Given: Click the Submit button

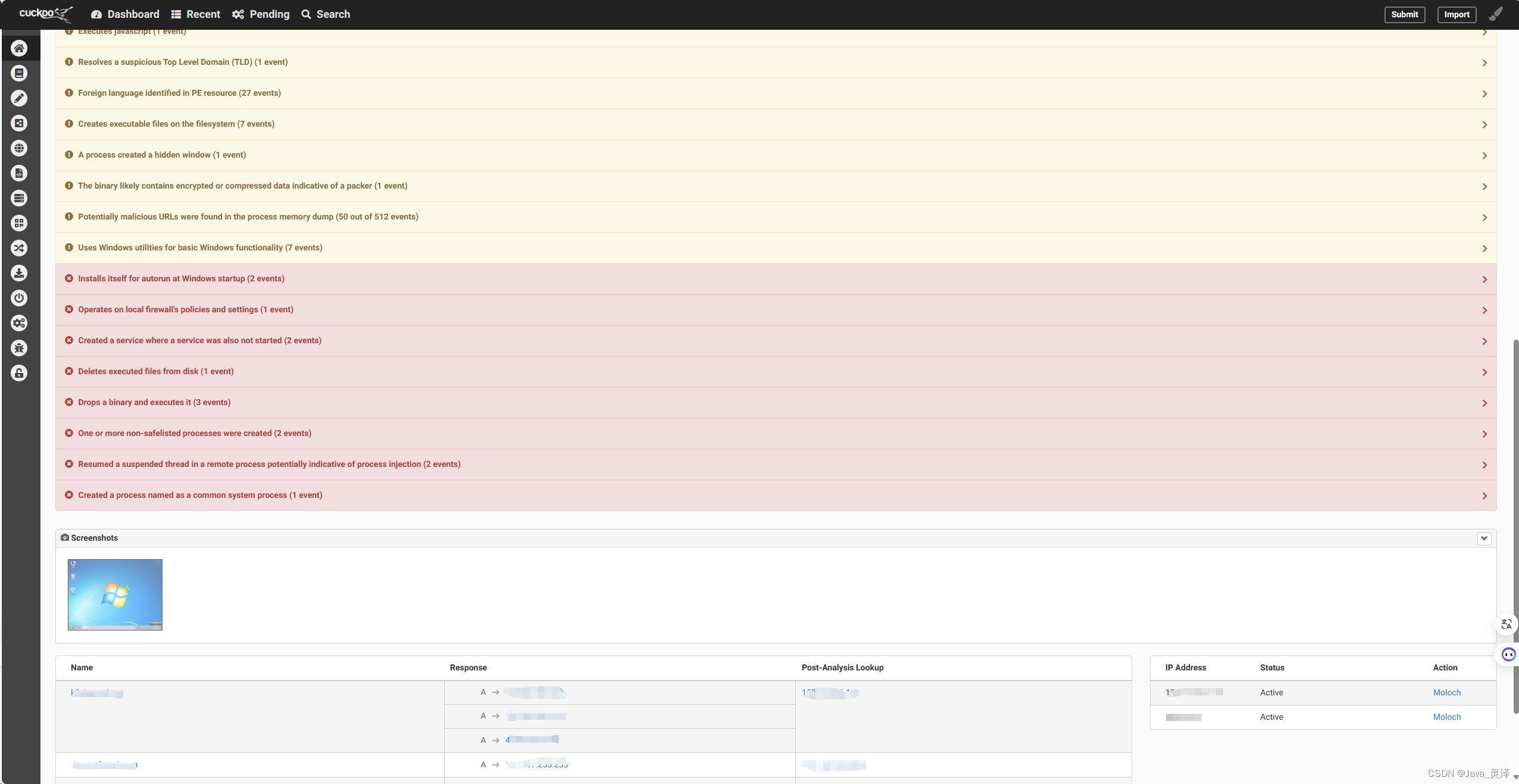Looking at the screenshot, I should pos(1404,14).
